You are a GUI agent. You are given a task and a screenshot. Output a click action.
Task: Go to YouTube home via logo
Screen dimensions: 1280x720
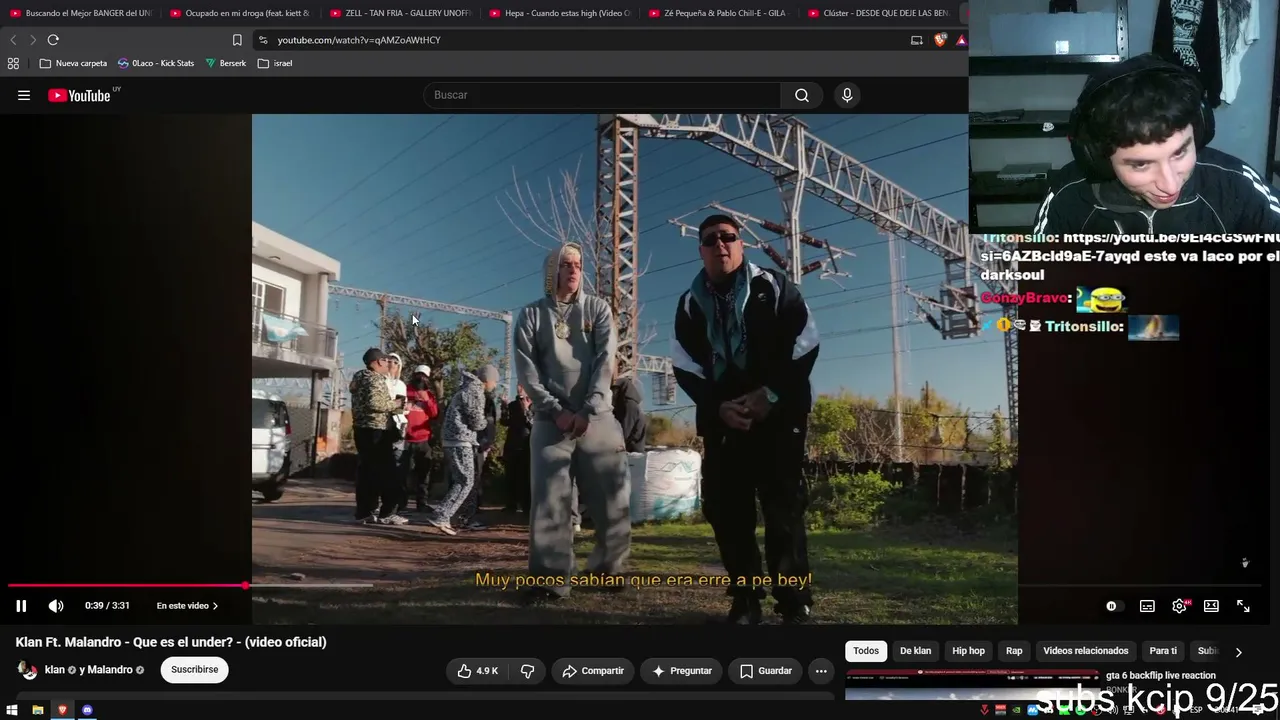[79, 96]
